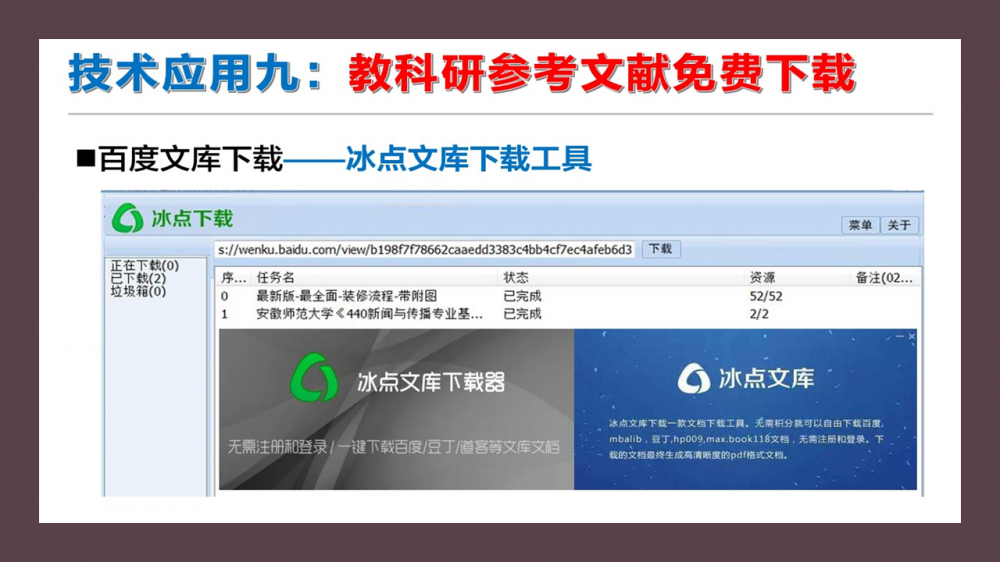
Task: Open the 关于 about button
Action: pos(899,225)
